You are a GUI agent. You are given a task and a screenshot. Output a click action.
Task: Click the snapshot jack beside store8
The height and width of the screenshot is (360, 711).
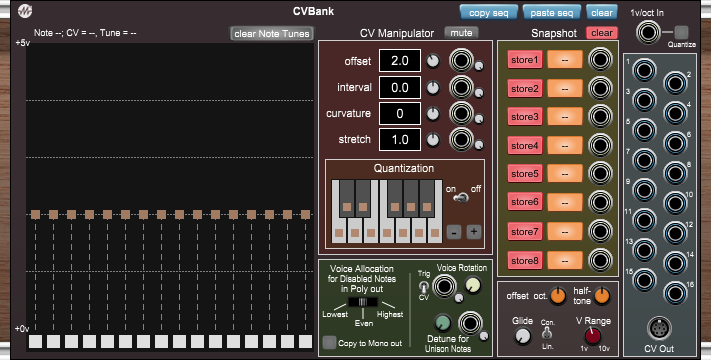point(600,260)
